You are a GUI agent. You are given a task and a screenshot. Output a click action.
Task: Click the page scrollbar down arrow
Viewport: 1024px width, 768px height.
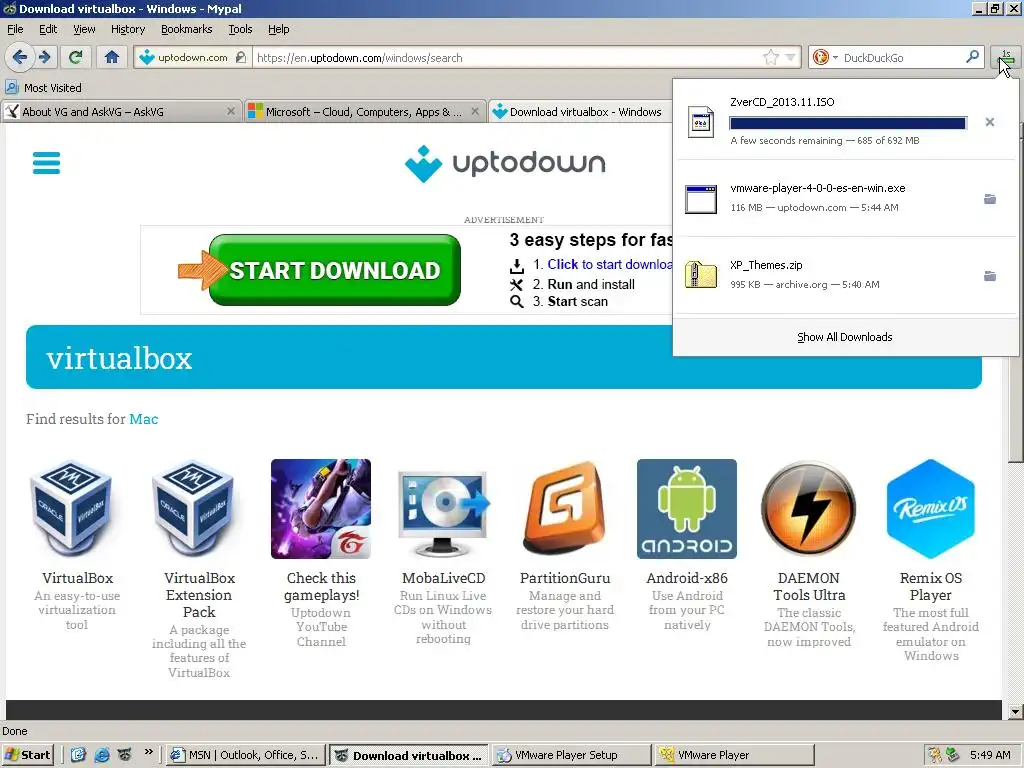point(1016,711)
